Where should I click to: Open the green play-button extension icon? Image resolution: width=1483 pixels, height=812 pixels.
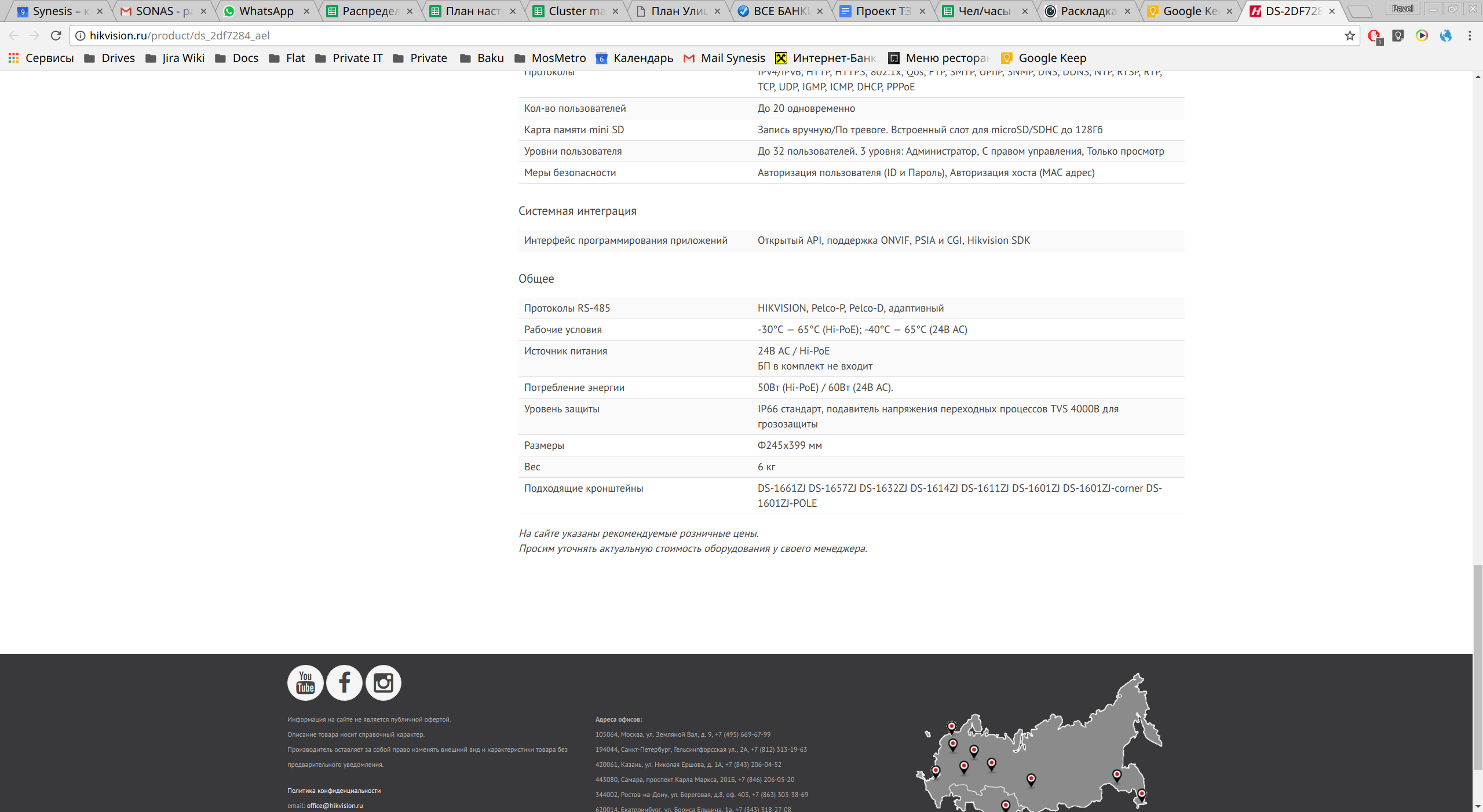[x=1422, y=35]
